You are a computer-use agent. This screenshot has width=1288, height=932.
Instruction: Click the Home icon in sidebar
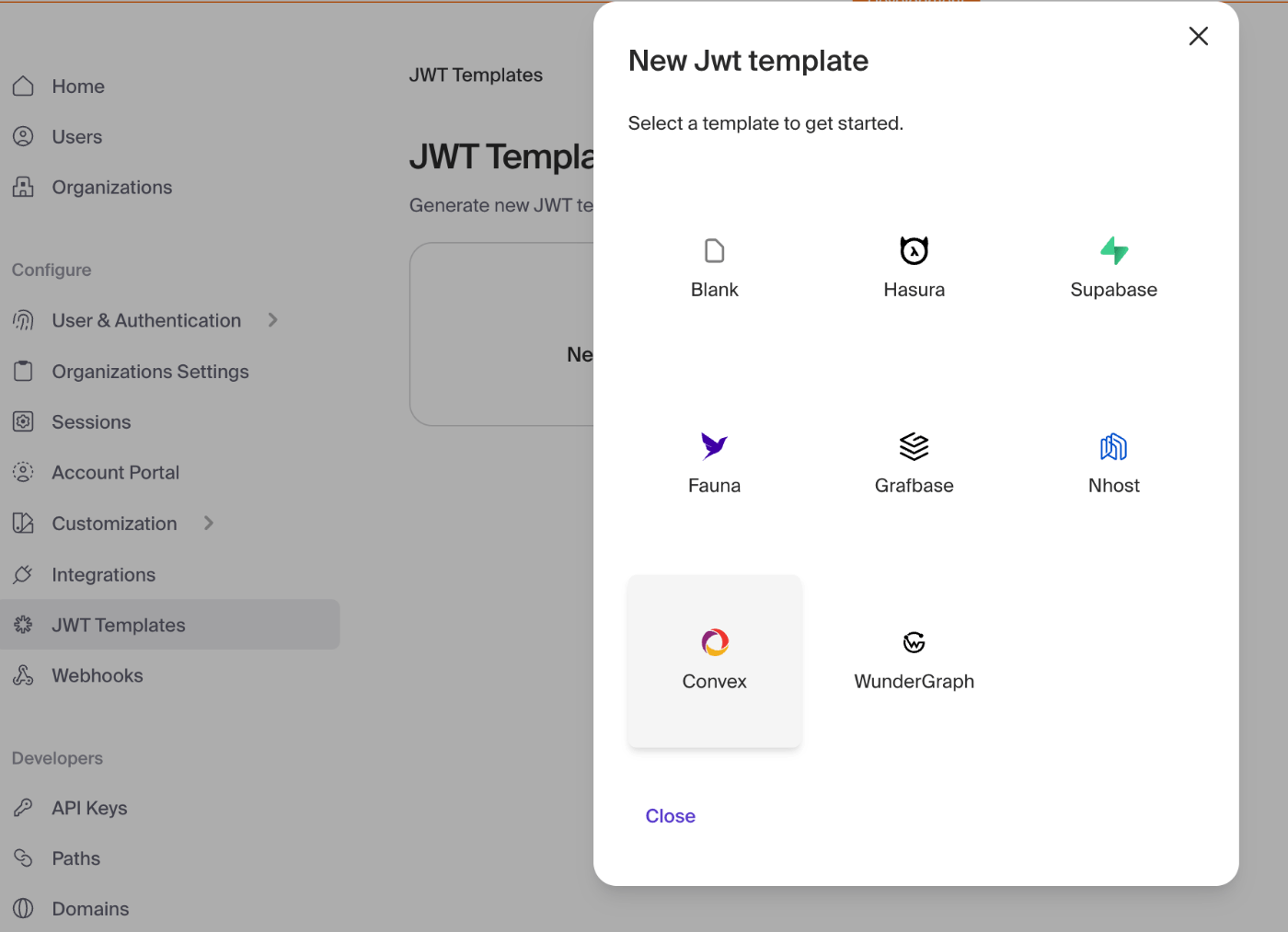(23, 86)
